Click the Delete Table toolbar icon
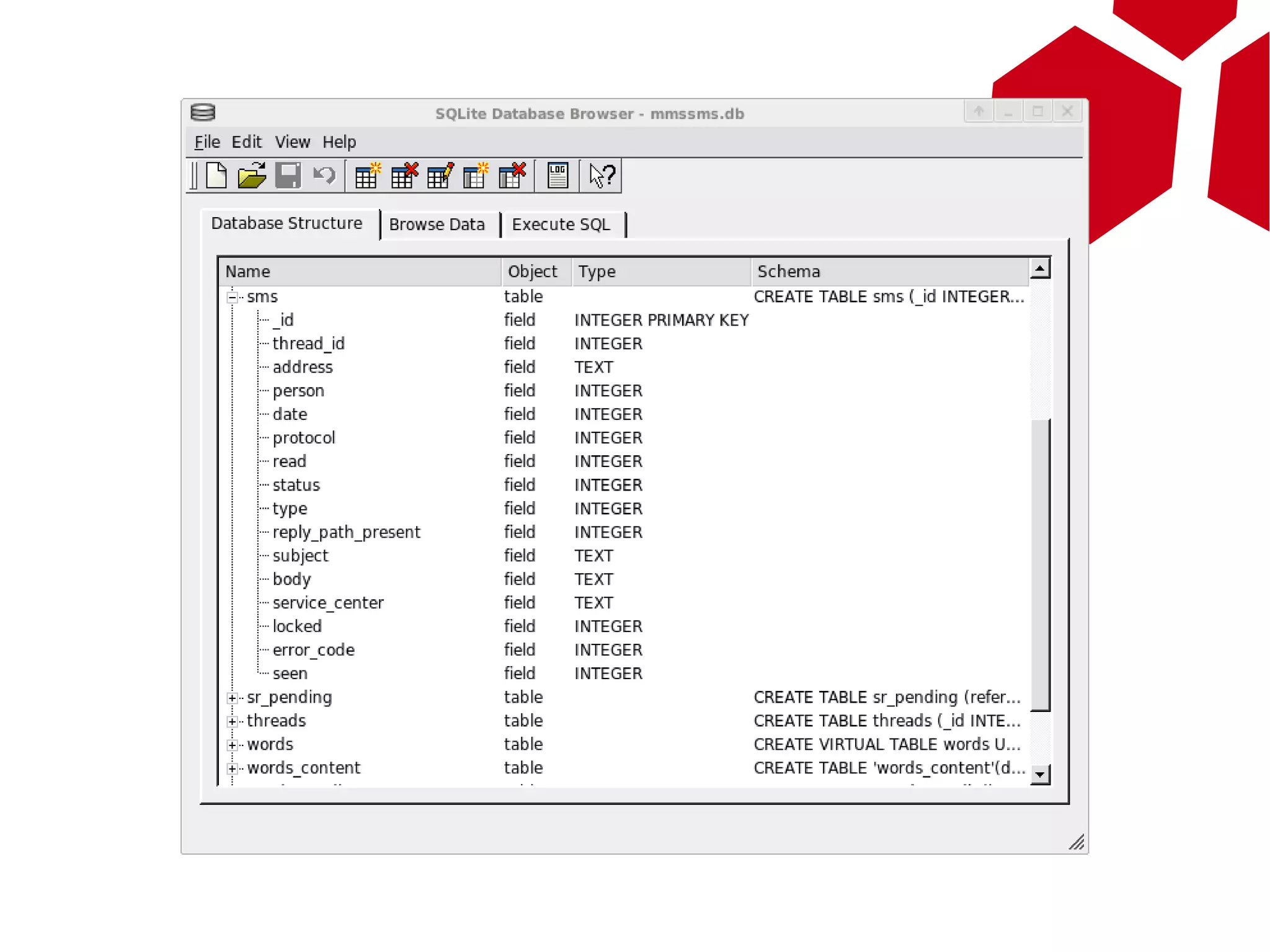The height and width of the screenshot is (952, 1270). [404, 176]
